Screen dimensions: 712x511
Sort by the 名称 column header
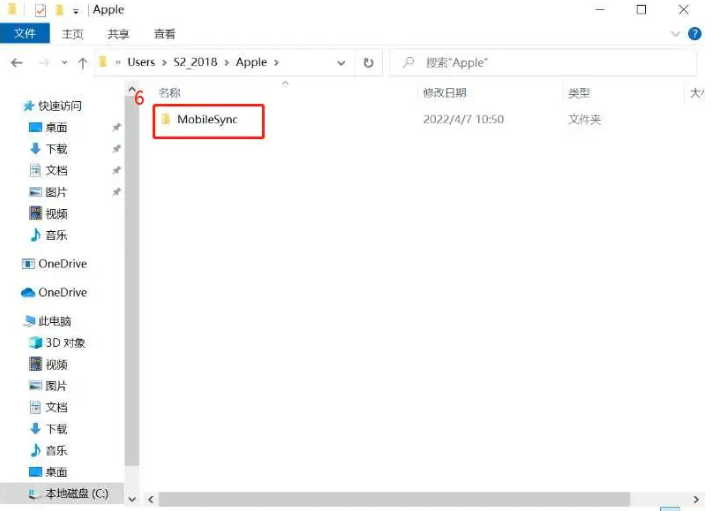pyautogui.click(x=170, y=93)
